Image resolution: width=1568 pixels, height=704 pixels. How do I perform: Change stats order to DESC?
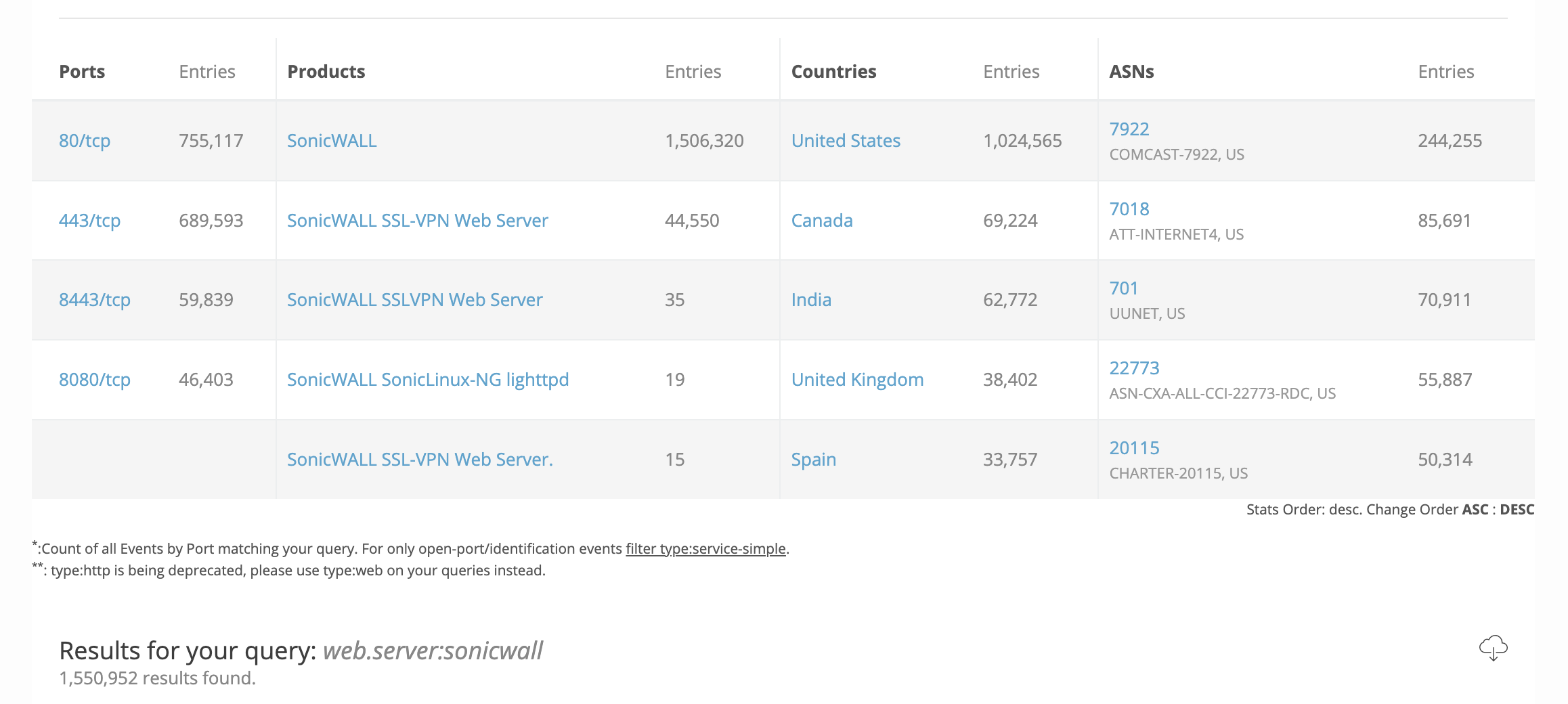point(1517,510)
